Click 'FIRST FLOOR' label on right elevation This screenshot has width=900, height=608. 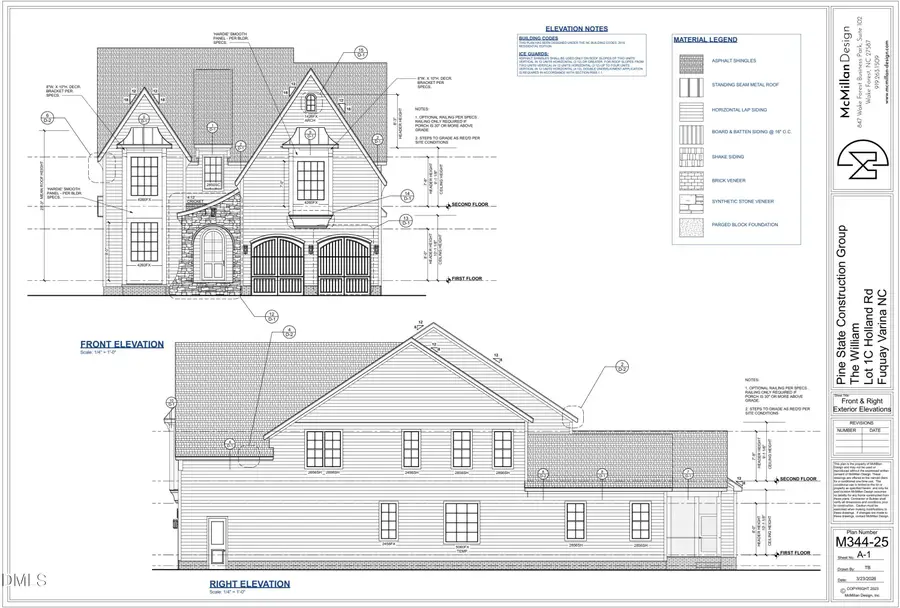[795, 553]
